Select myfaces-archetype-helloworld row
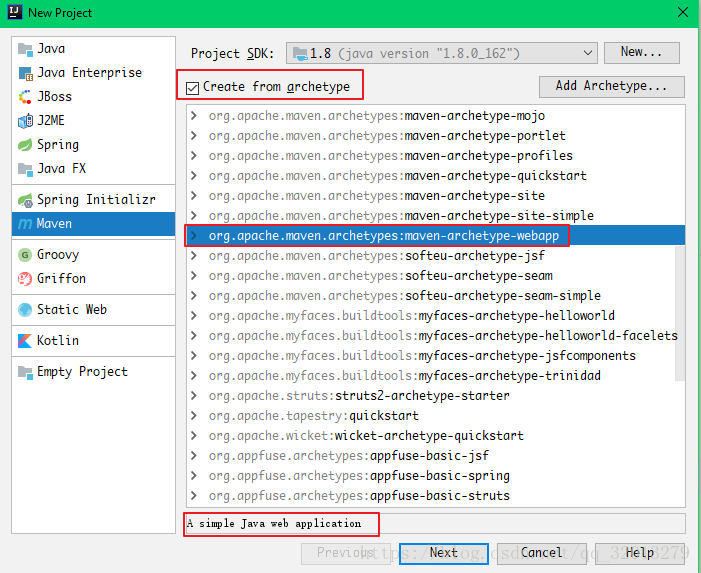Viewport: 701px width, 573px height. (x=435, y=316)
